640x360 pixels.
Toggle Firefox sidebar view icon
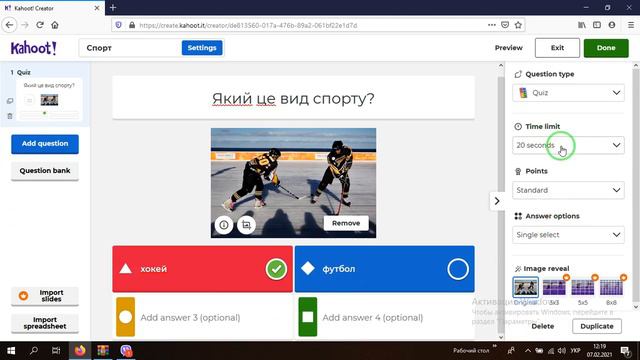pyautogui.click(x=597, y=25)
